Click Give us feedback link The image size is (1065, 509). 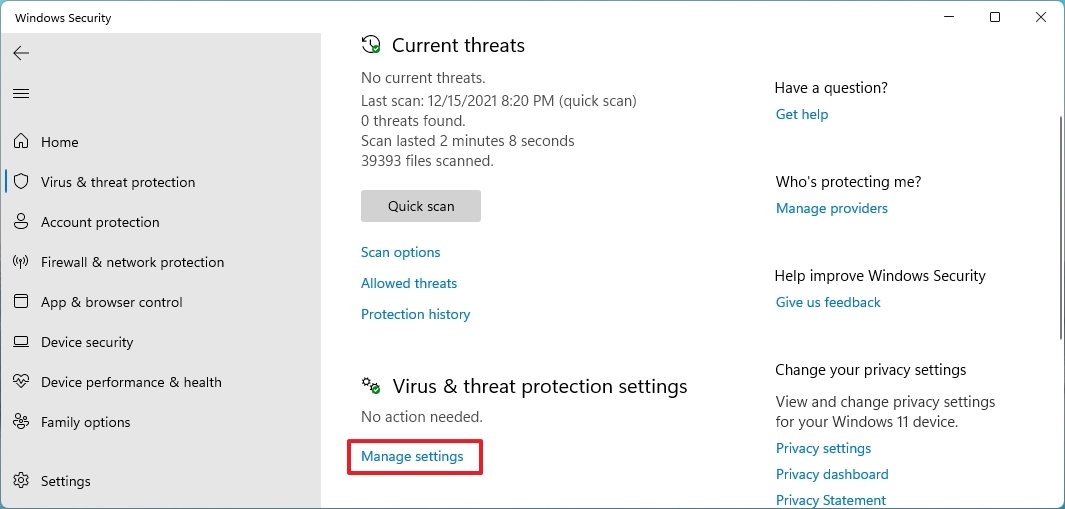828,302
